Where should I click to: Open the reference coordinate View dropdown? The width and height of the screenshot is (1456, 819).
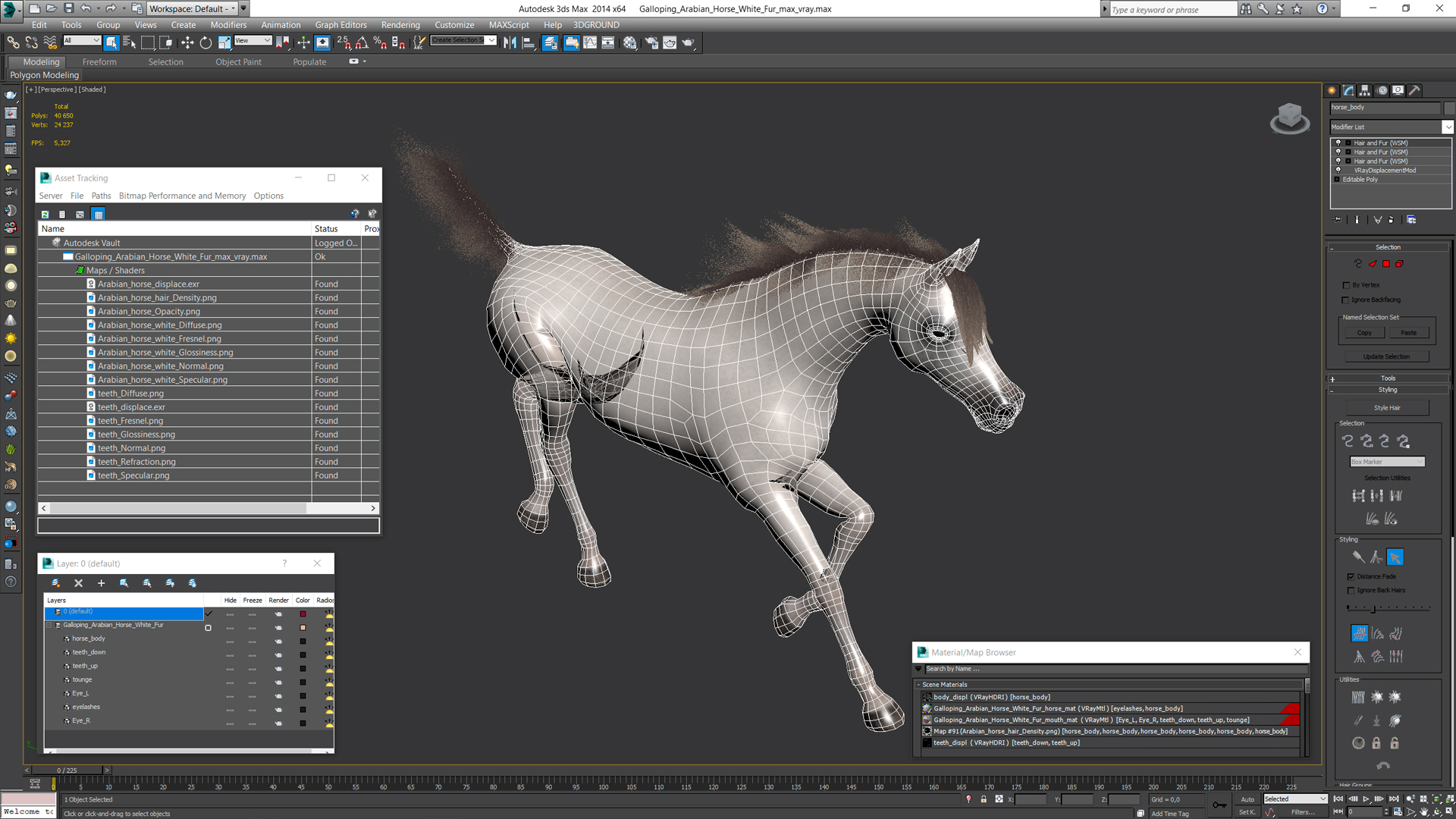[253, 40]
